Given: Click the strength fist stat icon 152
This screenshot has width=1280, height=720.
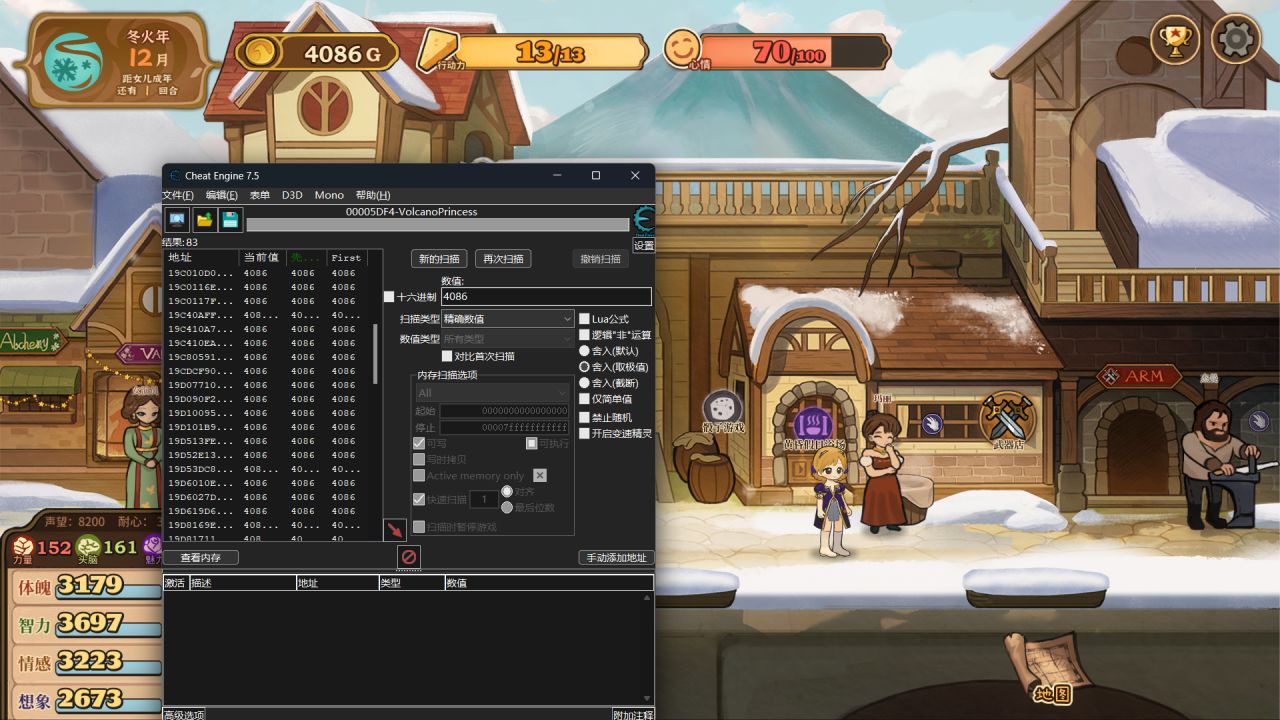Looking at the screenshot, I should tap(21, 547).
